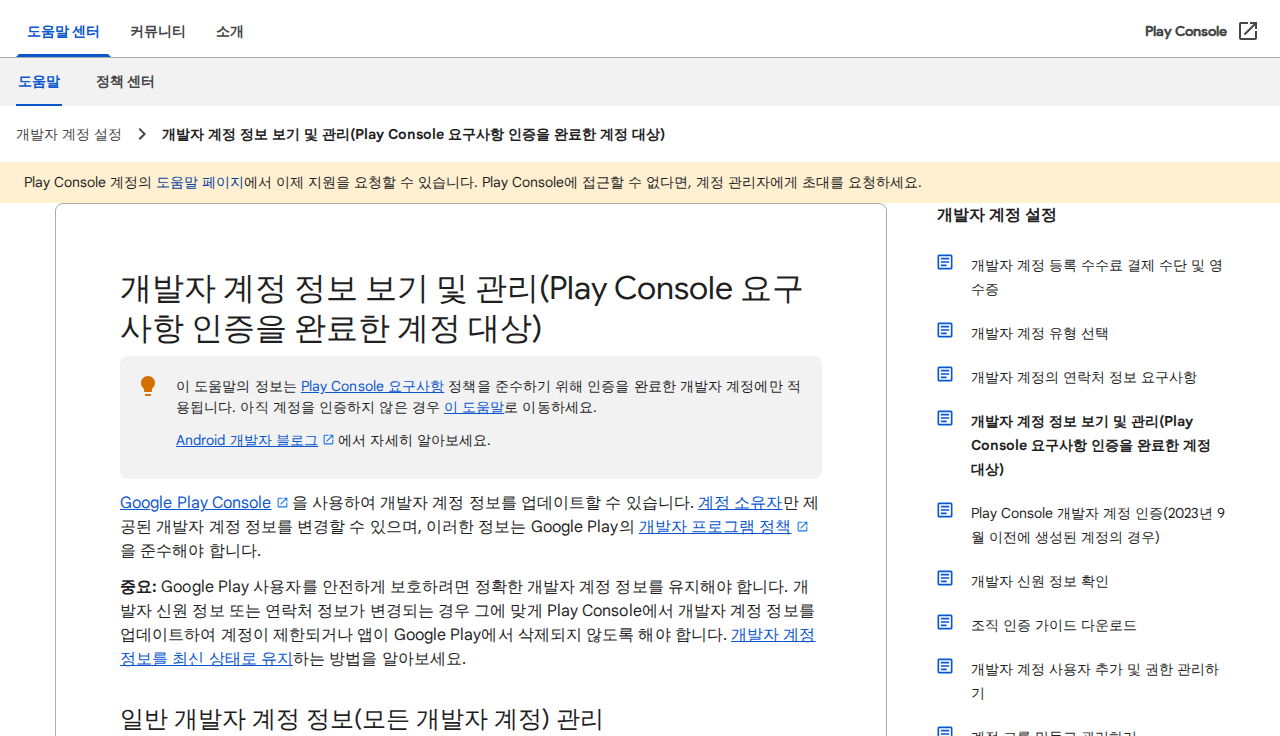Select the 정책 센터 sub-tab

pyautogui.click(x=125, y=82)
